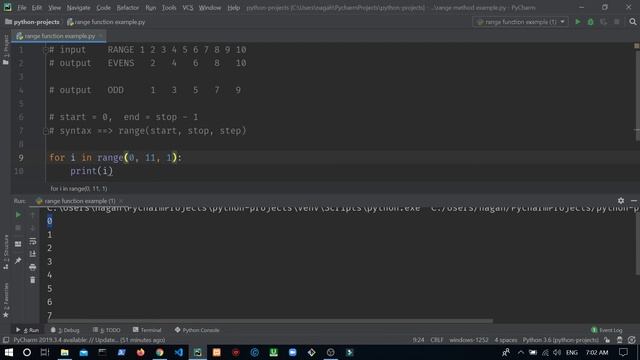Toggle the read-only lock icon
Screen dimensions: 640x360
(607, 340)
